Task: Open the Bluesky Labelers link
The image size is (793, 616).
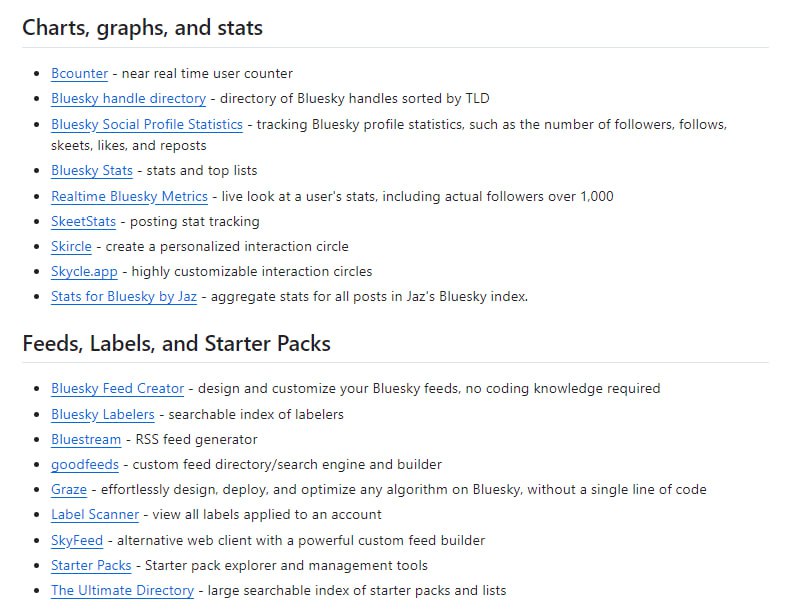Action: [102, 414]
